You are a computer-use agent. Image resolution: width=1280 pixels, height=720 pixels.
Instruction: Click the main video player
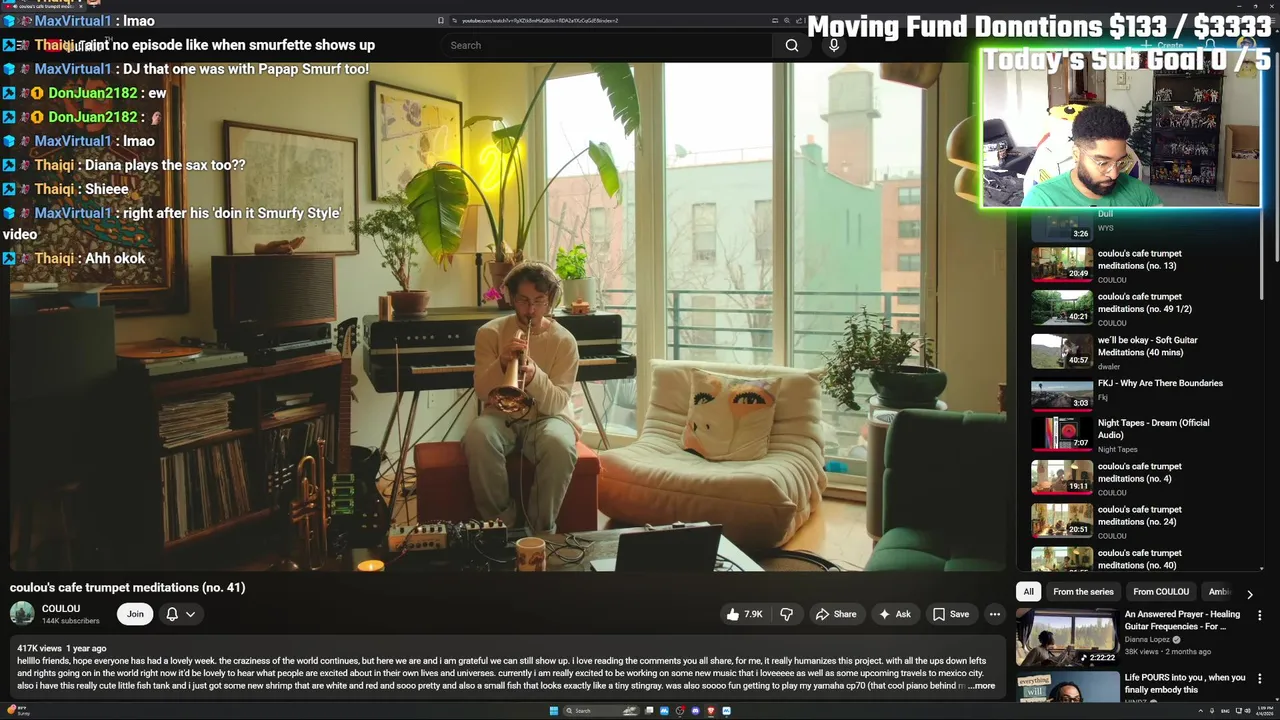(508, 317)
